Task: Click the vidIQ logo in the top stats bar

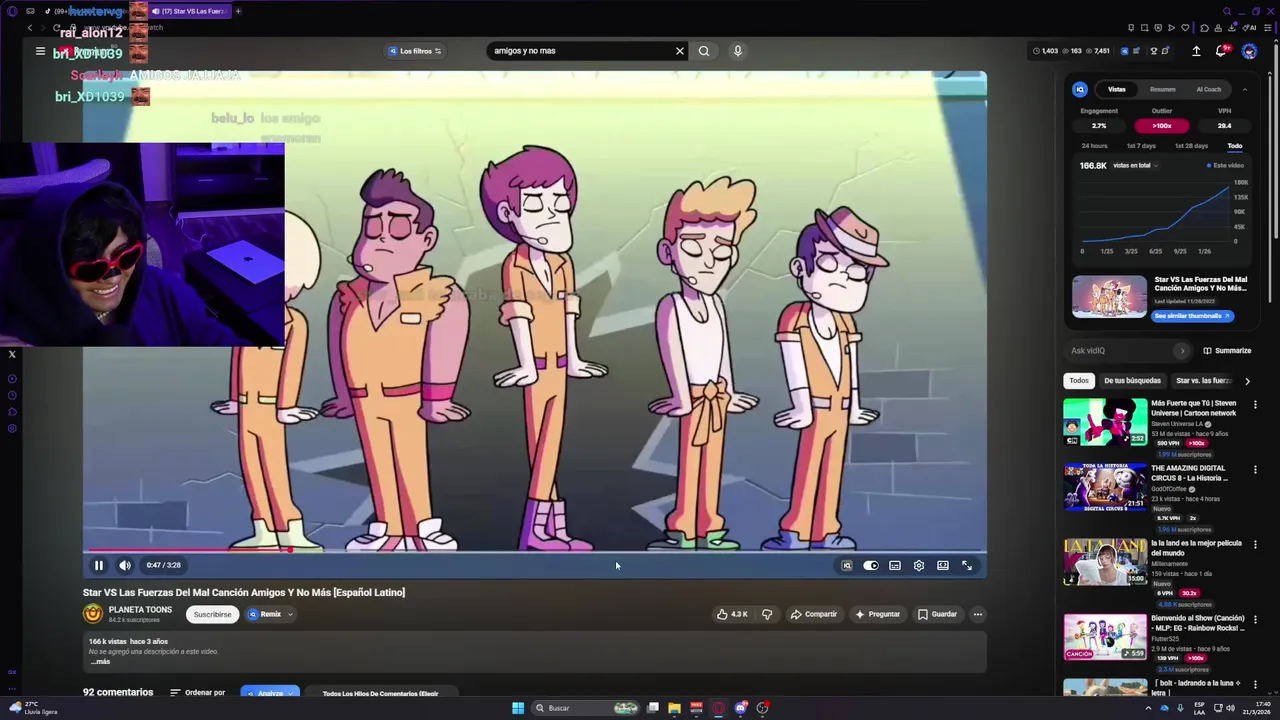Action: tap(1125, 51)
